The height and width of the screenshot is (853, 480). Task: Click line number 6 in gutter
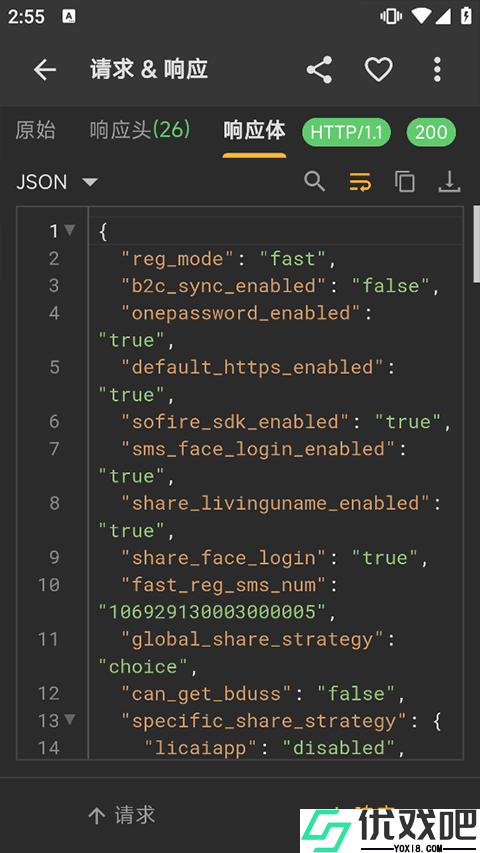coord(54,422)
